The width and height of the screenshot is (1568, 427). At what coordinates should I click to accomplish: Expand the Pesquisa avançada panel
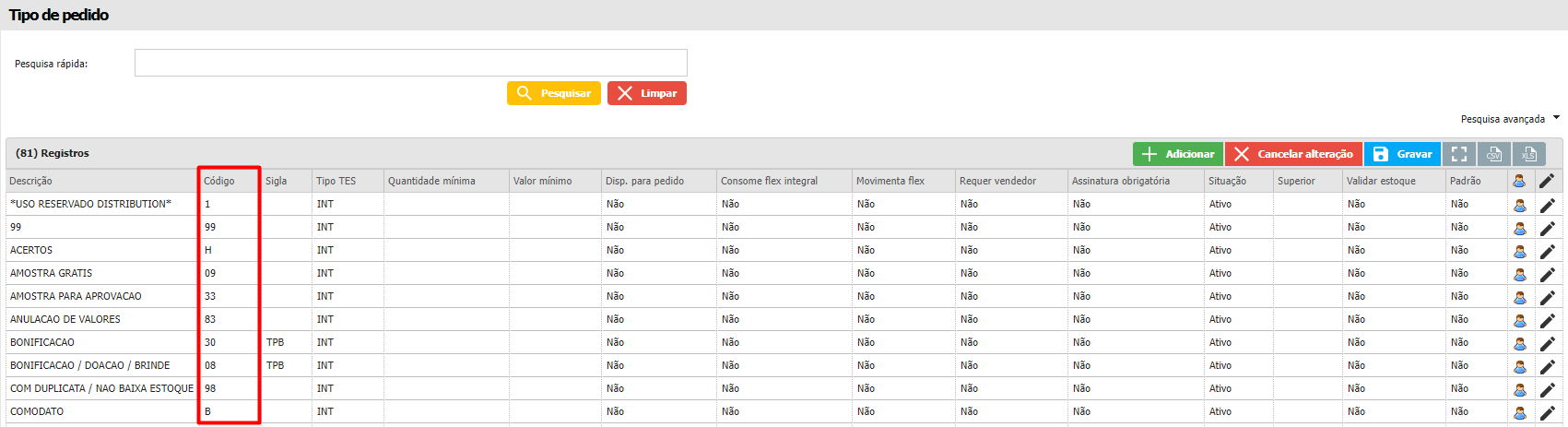pos(1510,119)
